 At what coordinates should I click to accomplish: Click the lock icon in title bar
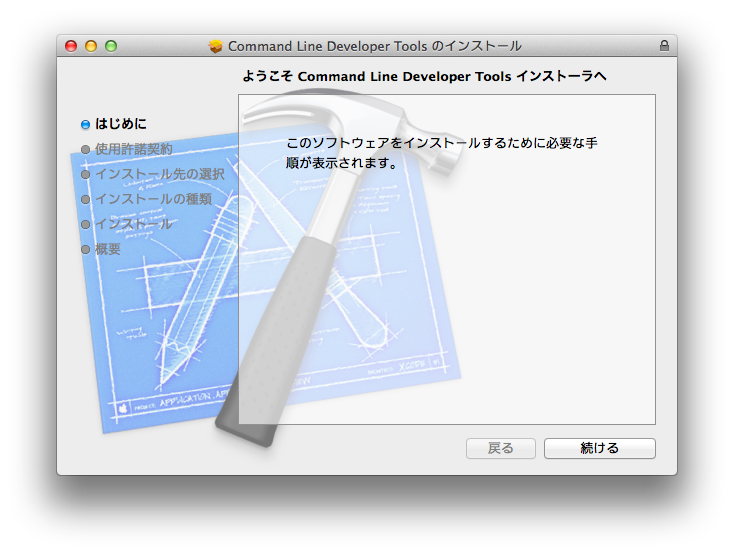(664, 46)
